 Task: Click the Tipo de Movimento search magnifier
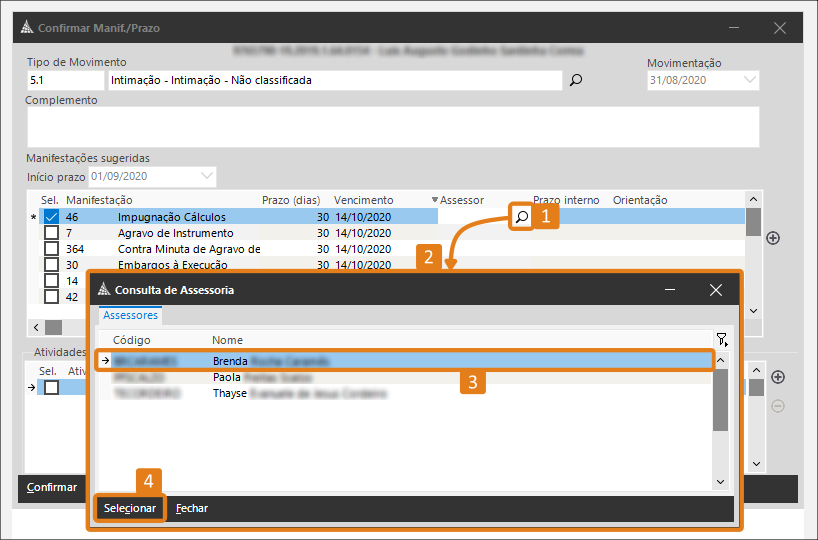pos(575,81)
